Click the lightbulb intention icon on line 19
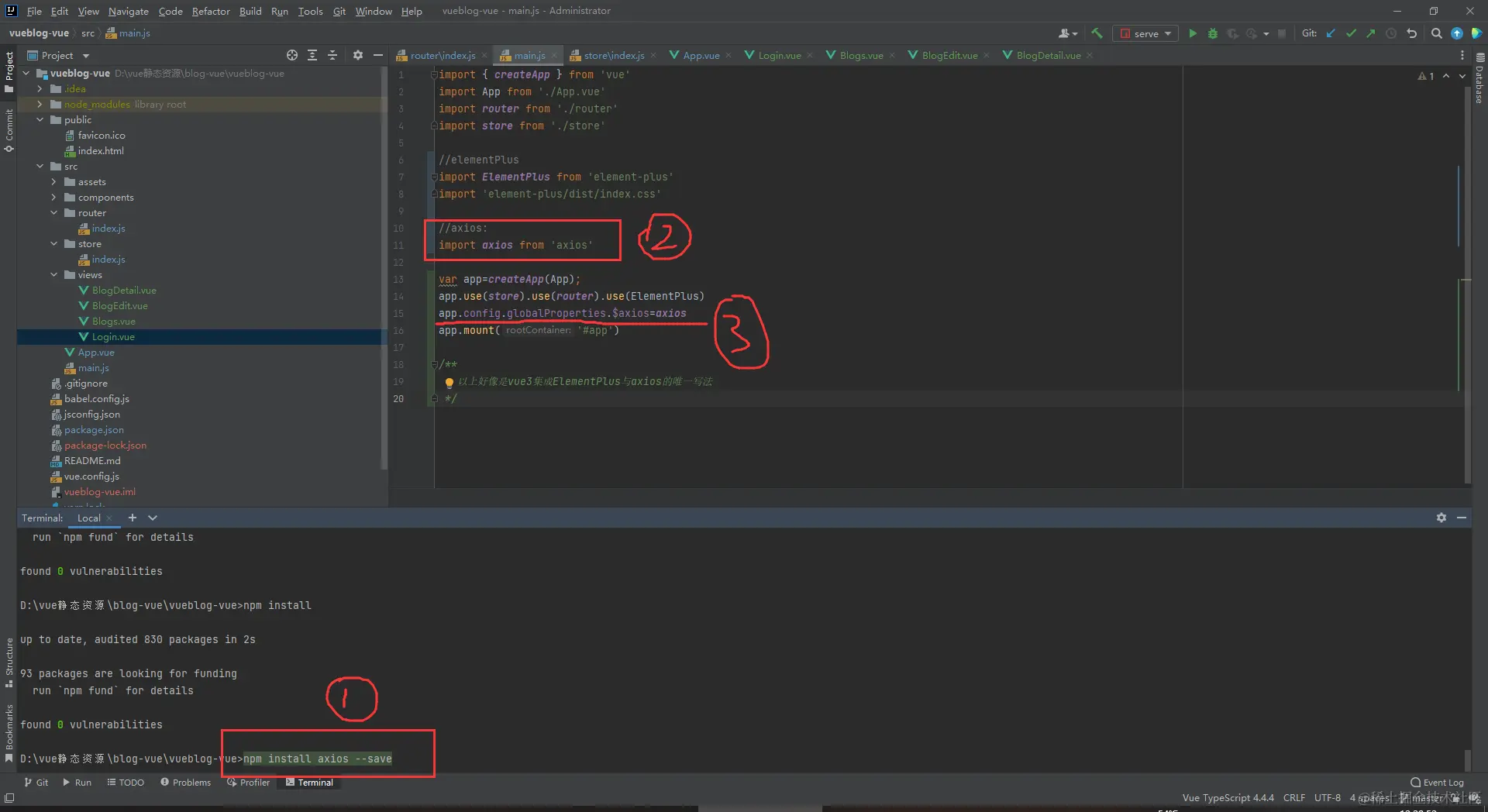This screenshot has width=1488, height=812. point(449,382)
